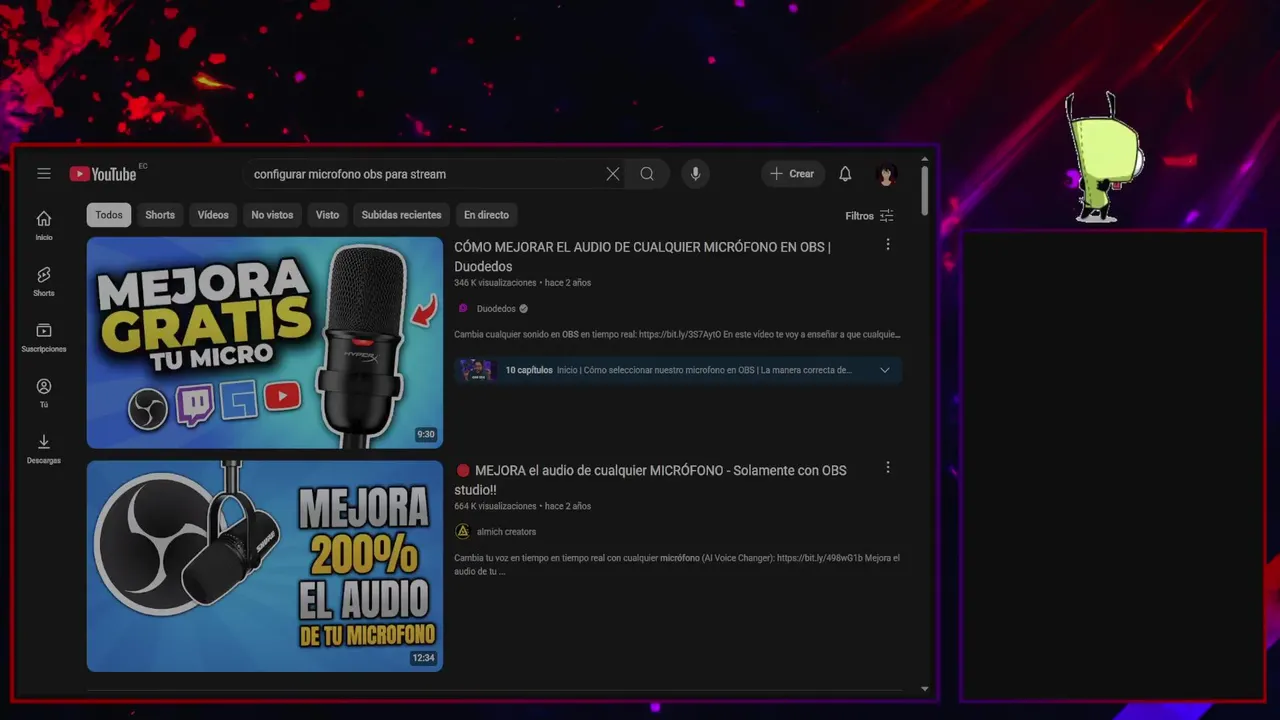Click the Duodedos video description snippet
The height and width of the screenshot is (720, 1280).
point(677,335)
